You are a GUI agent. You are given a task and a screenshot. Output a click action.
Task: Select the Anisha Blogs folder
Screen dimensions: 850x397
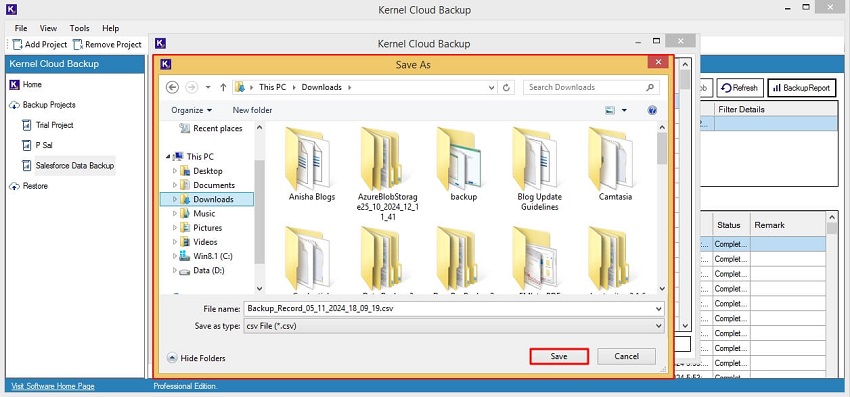coord(312,164)
